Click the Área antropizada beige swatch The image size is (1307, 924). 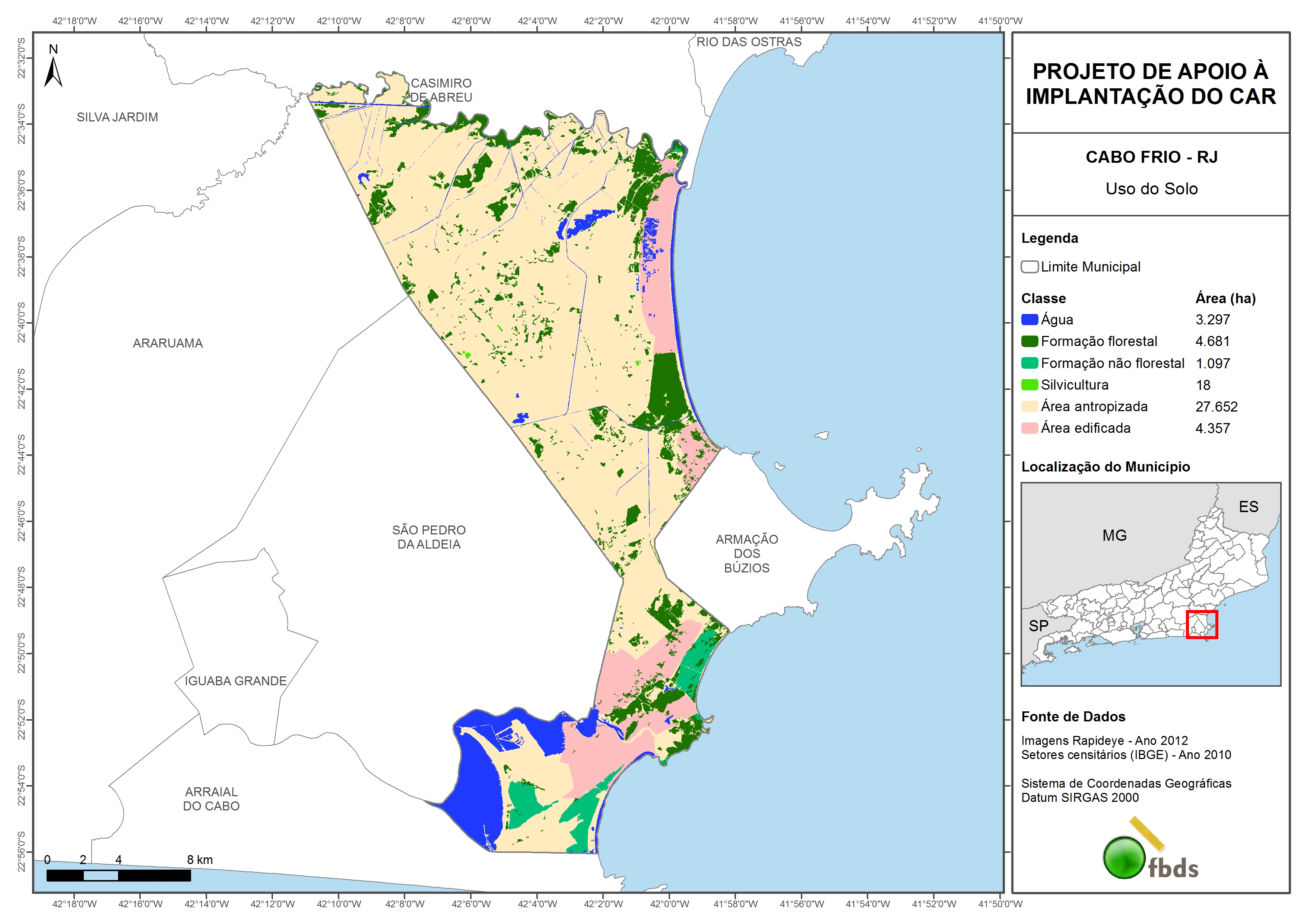[x=1029, y=406]
